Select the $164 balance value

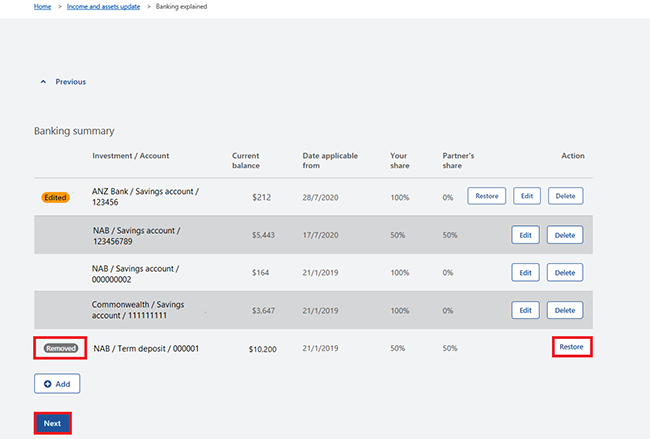[260, 273]
